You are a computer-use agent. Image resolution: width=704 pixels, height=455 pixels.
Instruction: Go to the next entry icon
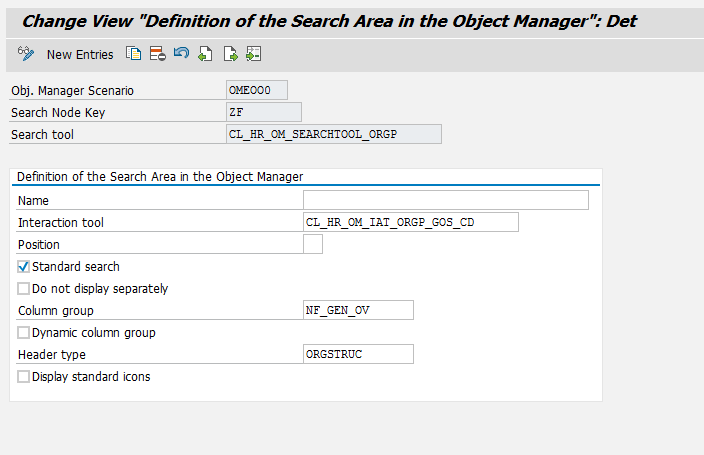(x=230, y=54)
